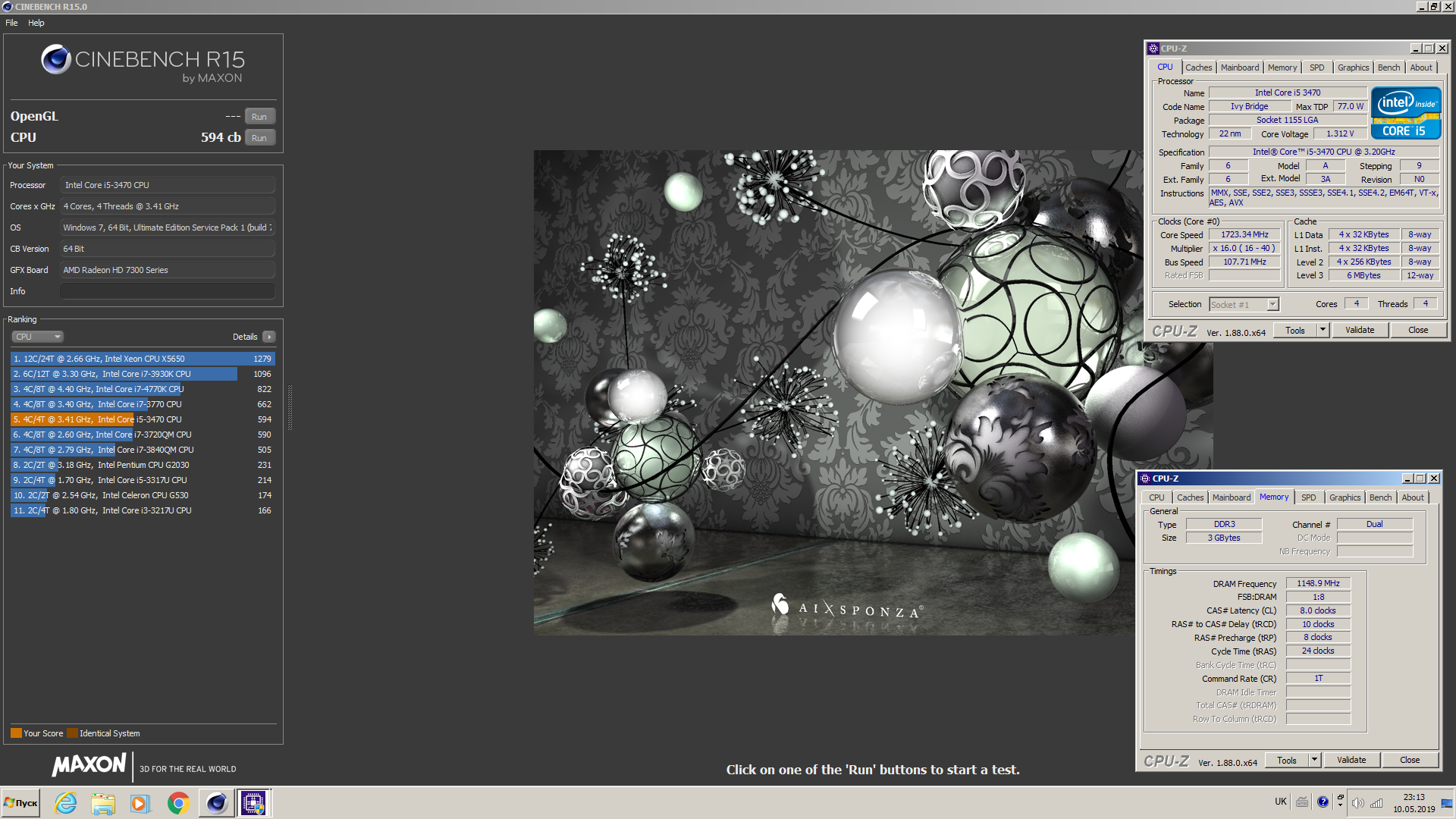Screen dimensions: 1456x819
Task: Select ranking row Intel Core i7-3930K
Action: click(x=143, y=374)
